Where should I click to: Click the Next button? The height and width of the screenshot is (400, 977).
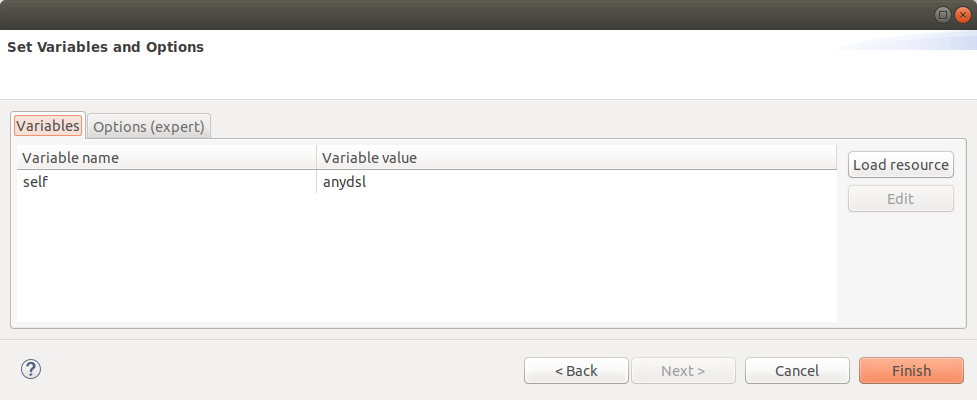683,371
